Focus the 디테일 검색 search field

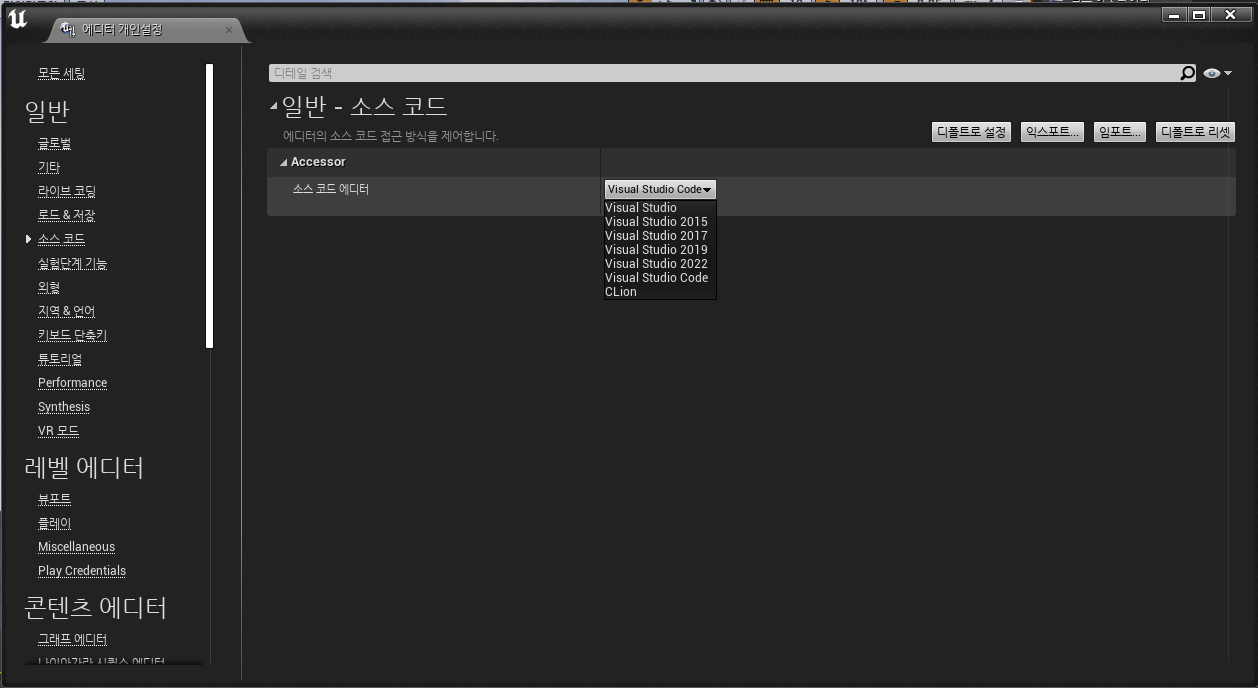724,73
